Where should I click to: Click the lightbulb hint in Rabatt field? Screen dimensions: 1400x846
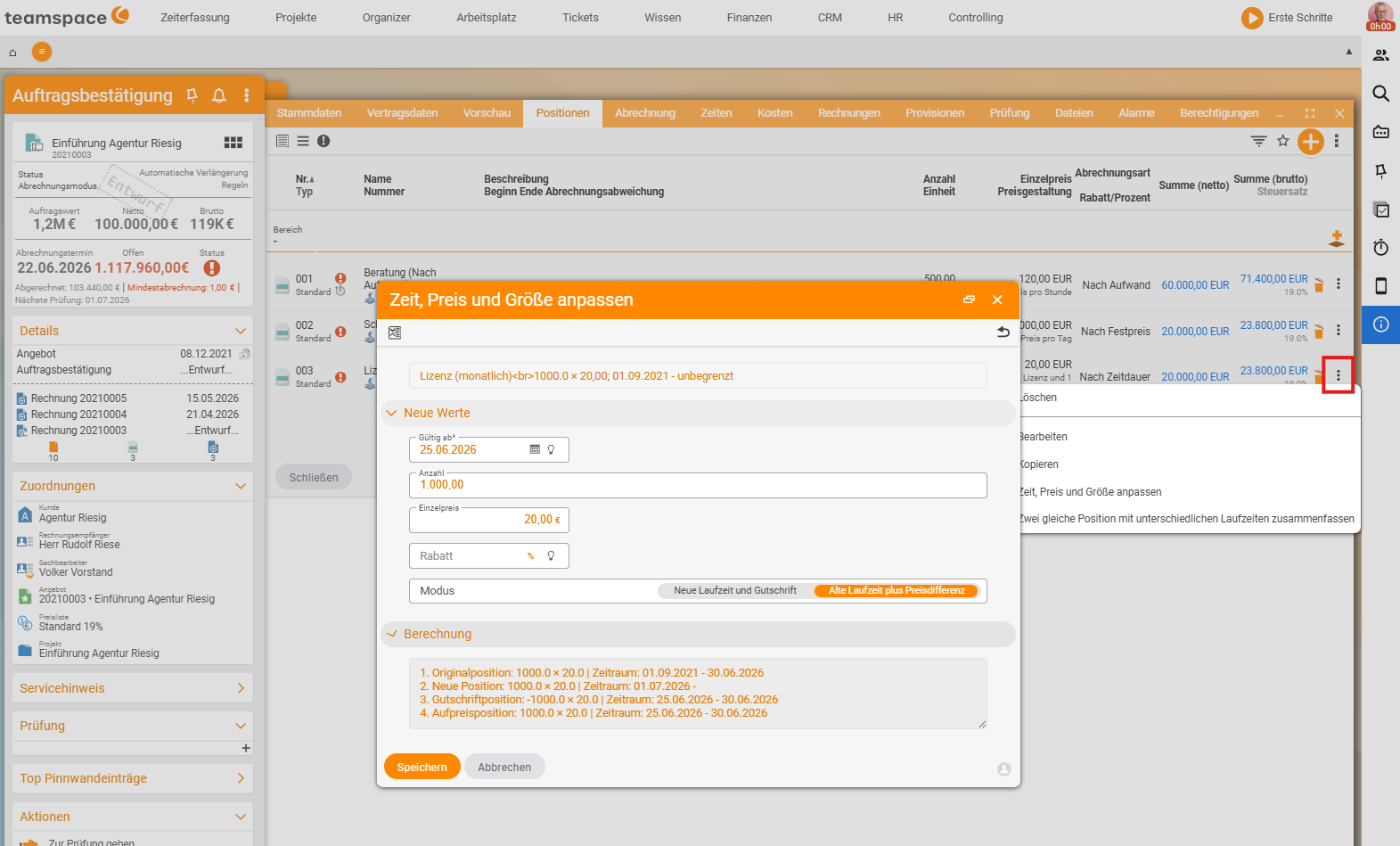(551, 555)
